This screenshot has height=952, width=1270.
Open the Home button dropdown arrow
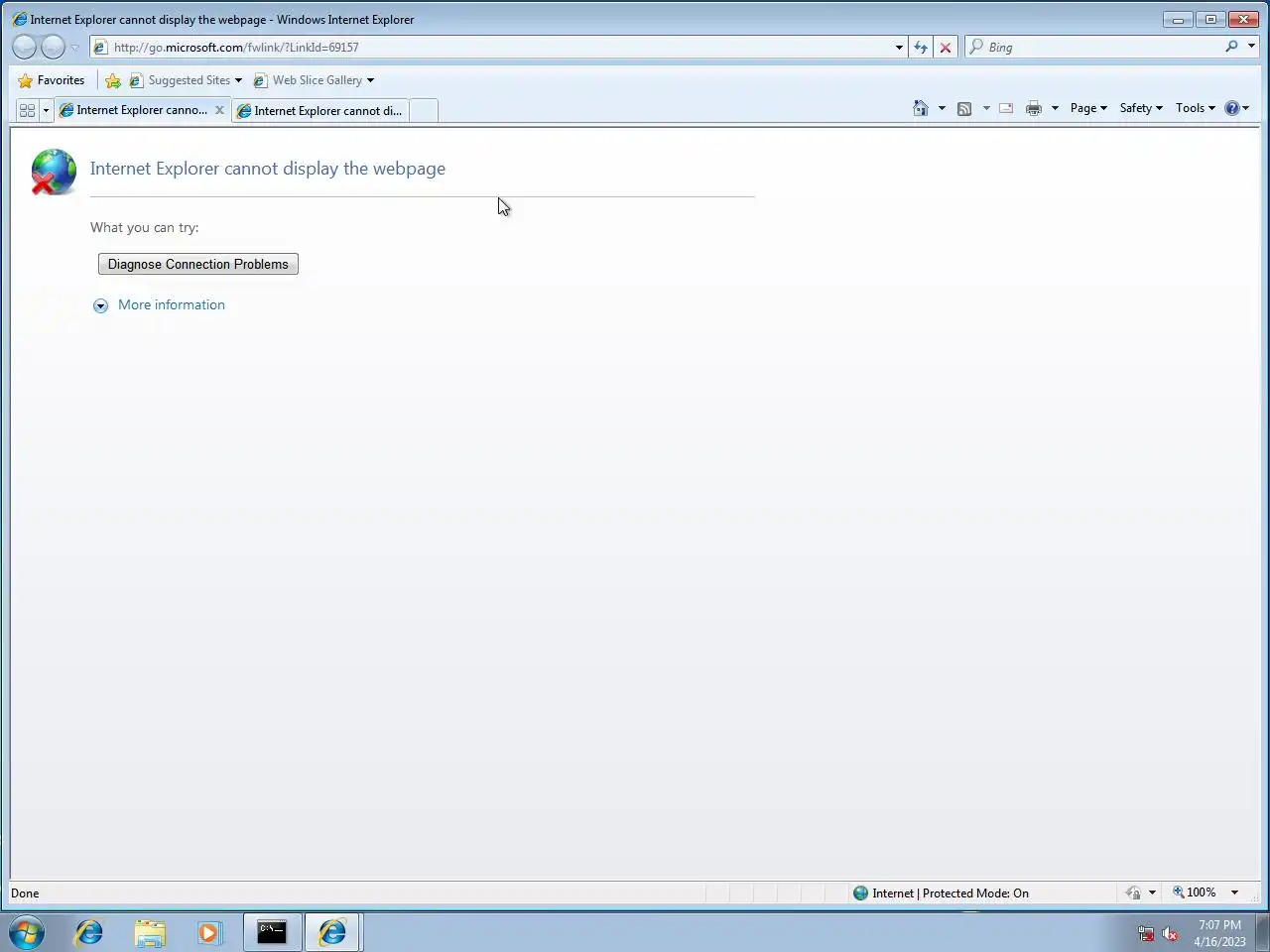(x=942, y=108)
